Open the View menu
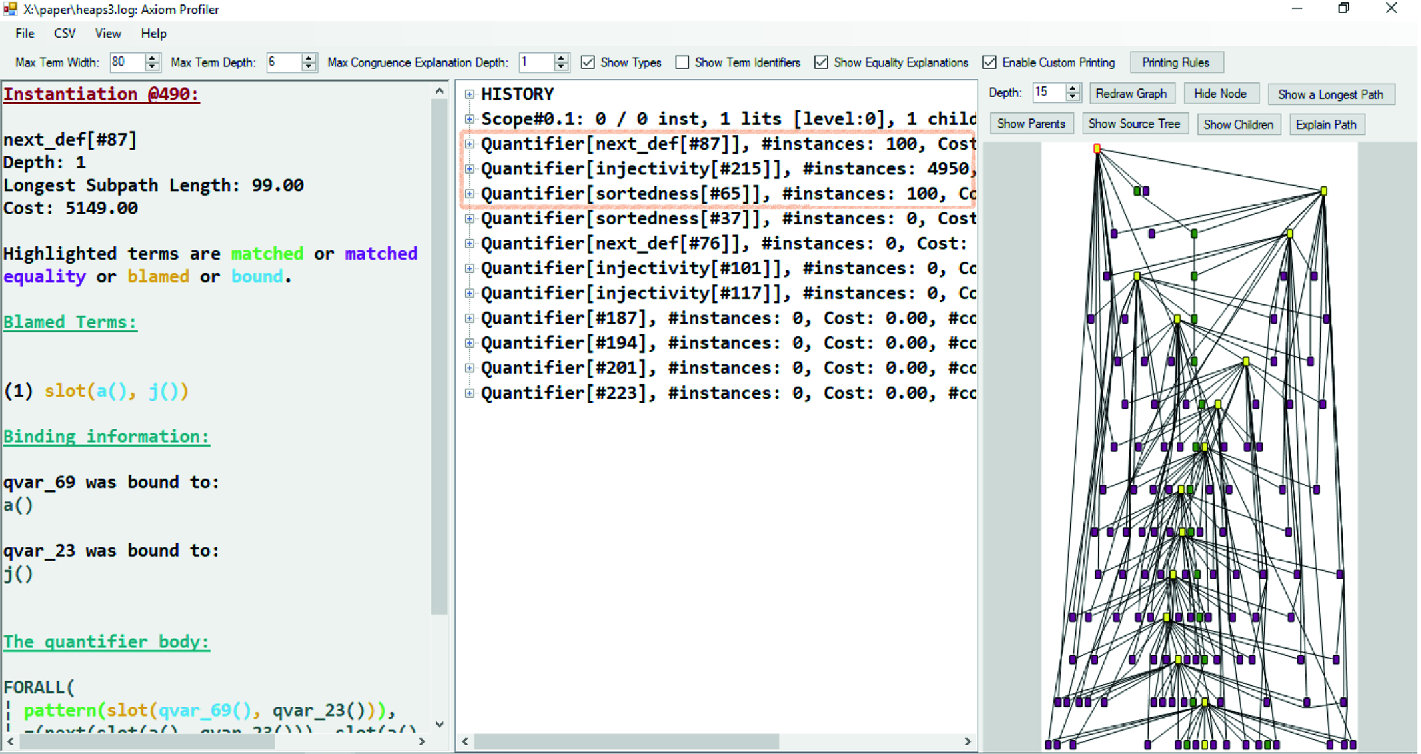Screen dimensions: 1421x754 tap(108, 33)
